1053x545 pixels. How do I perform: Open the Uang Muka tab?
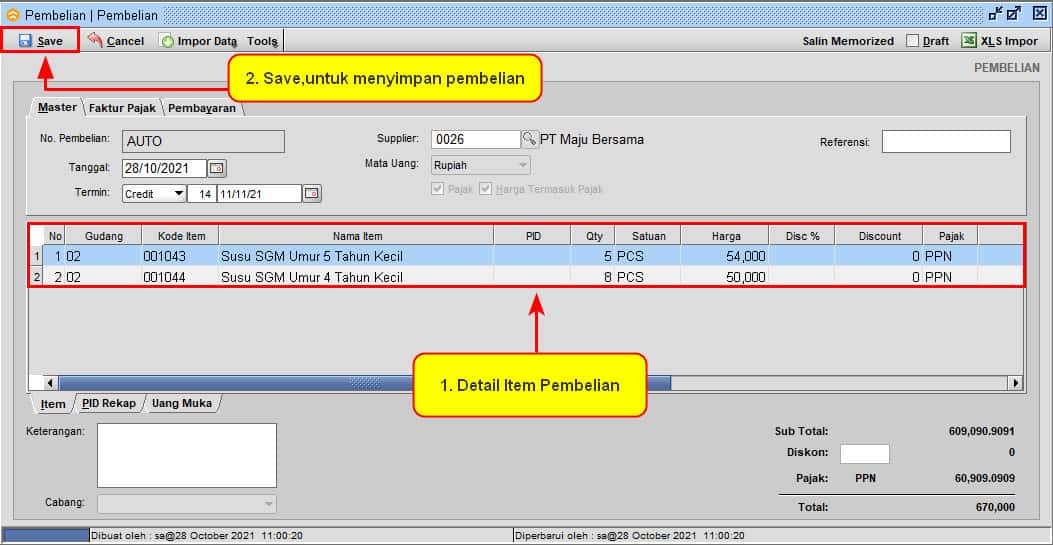[x=181, y=404]
